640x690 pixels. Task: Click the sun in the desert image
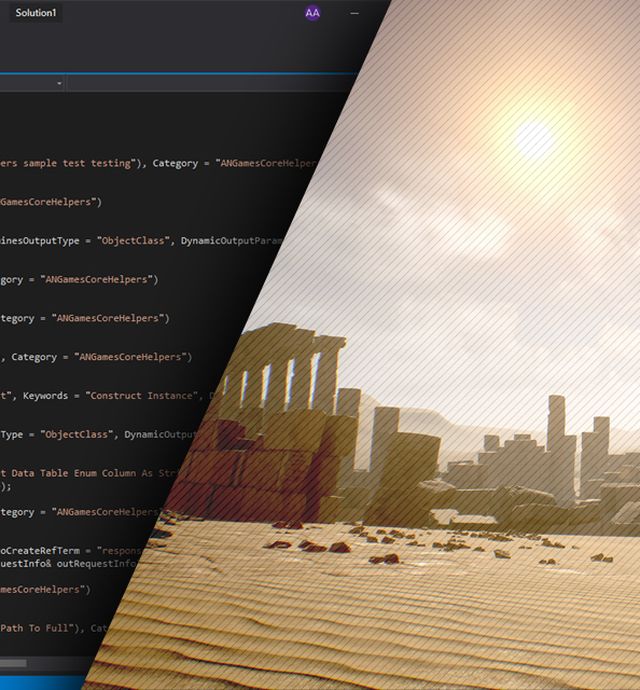(534, 138)
